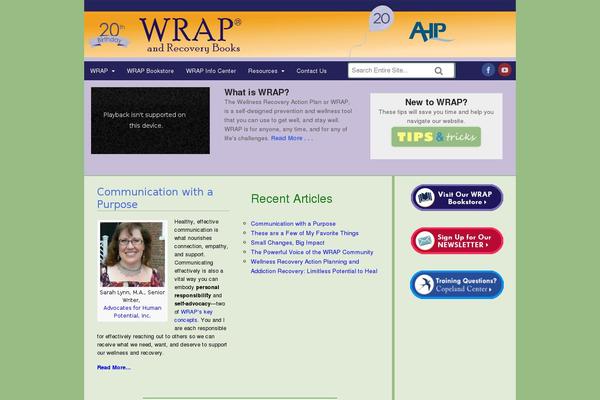Viewport: 600px width, 400px height.
Task: Open Communication with a Purpose heading
Action: (155, 198)
